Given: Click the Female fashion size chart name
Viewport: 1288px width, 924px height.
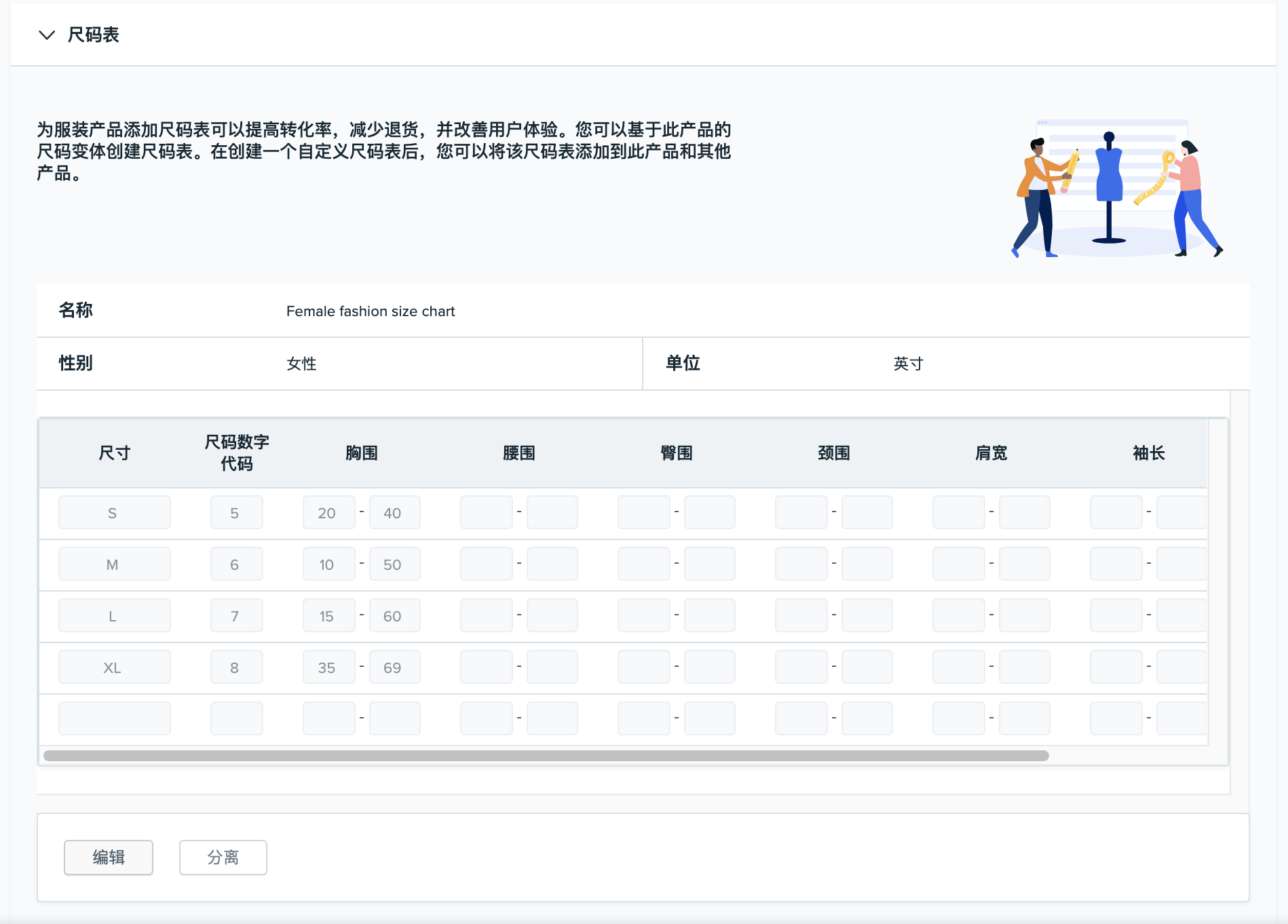Looking at the screenshot, I should click(371, 311).
